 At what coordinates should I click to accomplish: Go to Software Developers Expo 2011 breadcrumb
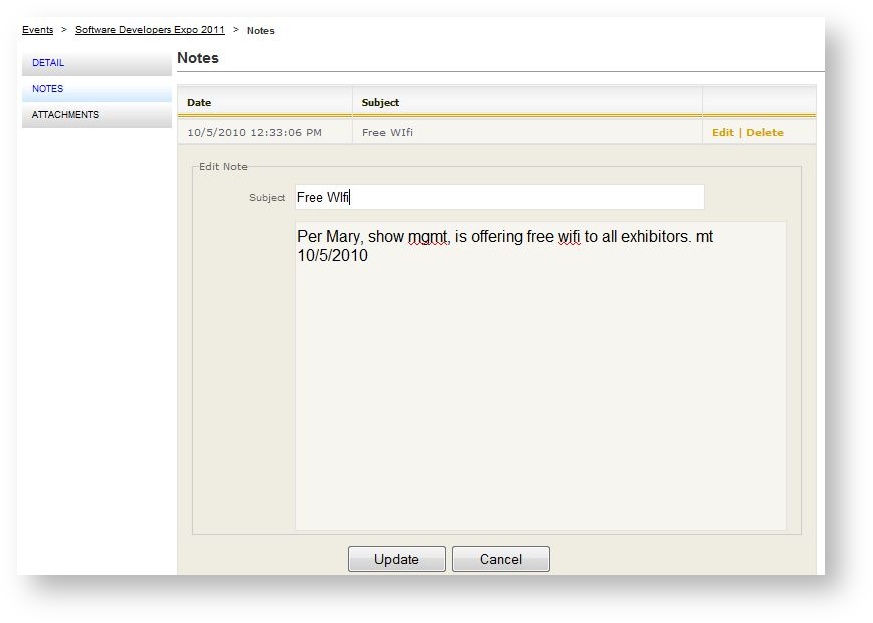[x=150, y=30]
